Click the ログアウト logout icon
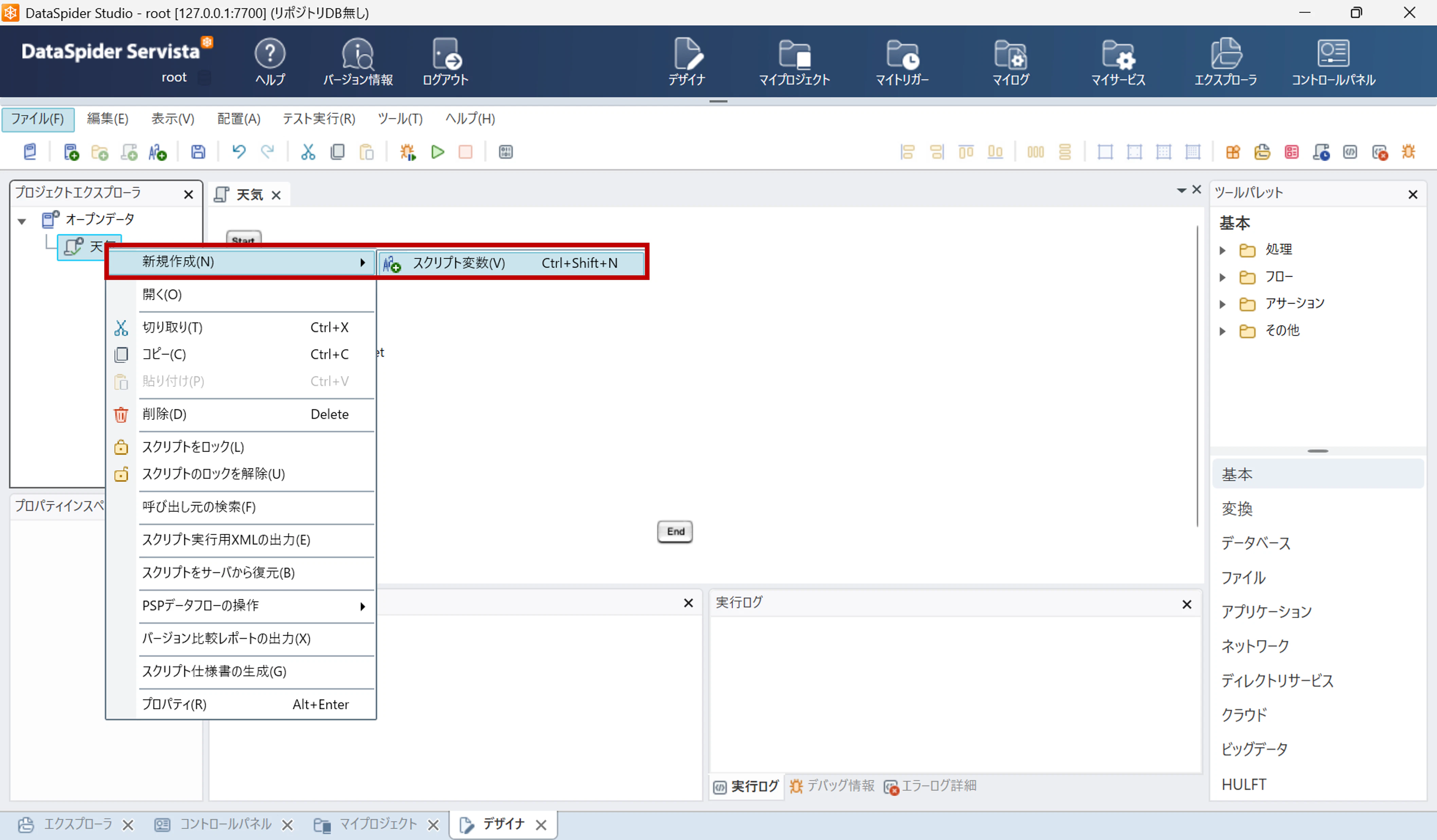 (x=445, y=61)
